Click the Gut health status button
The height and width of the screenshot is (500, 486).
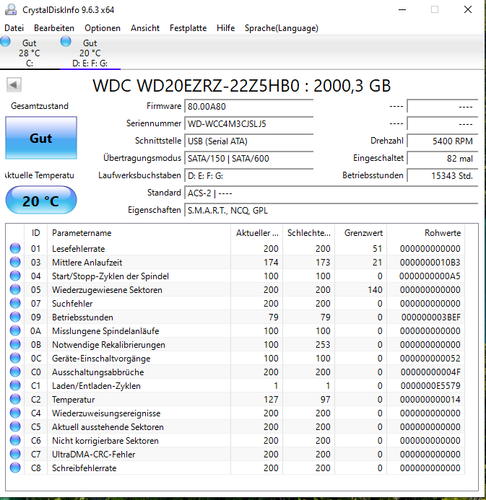pyautogui.click(x=41, y=138)
